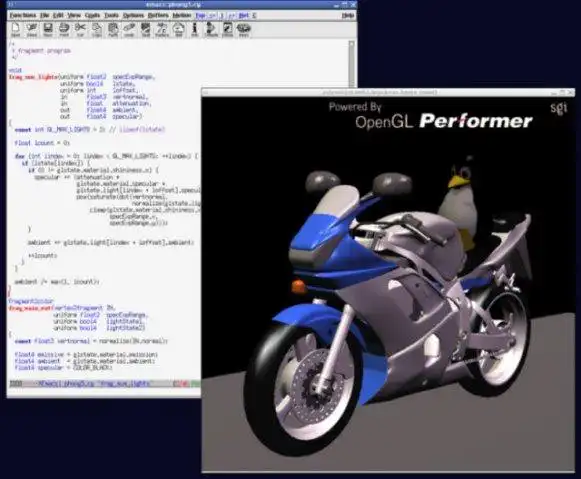Click the Open file toolbar icon

point(16,30)
